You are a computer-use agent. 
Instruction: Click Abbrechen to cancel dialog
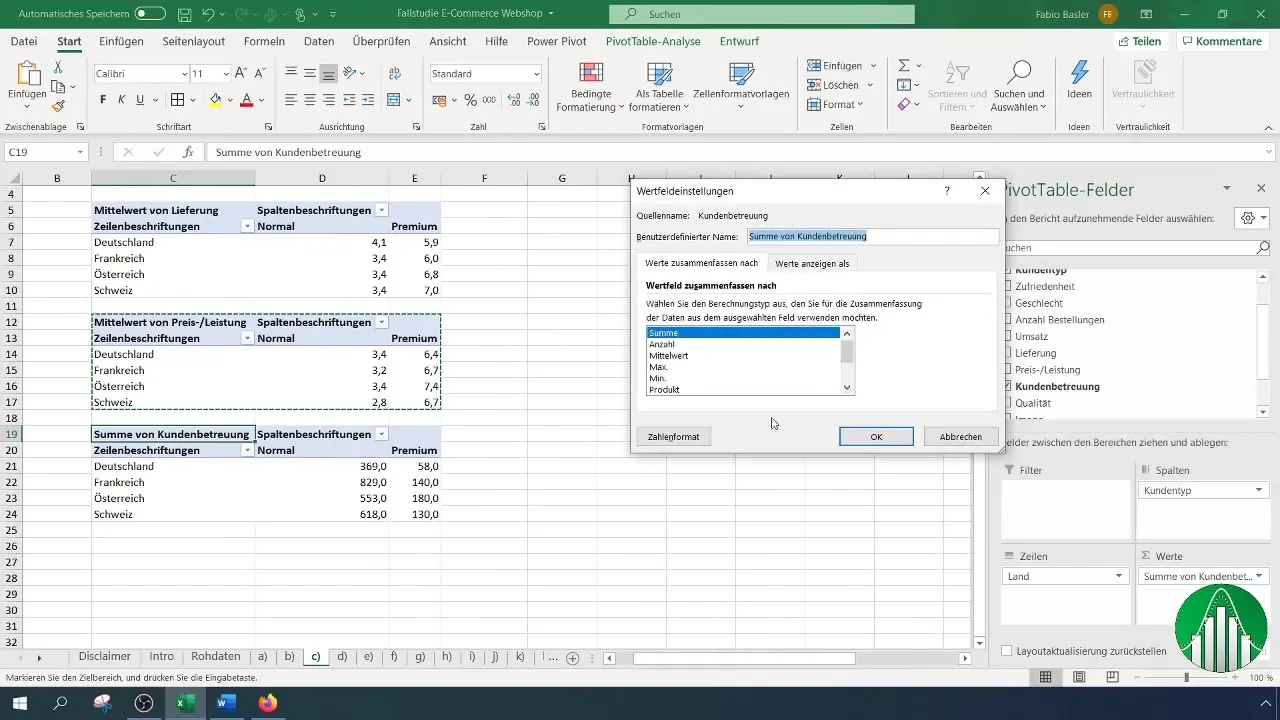(x=961, y=437)
